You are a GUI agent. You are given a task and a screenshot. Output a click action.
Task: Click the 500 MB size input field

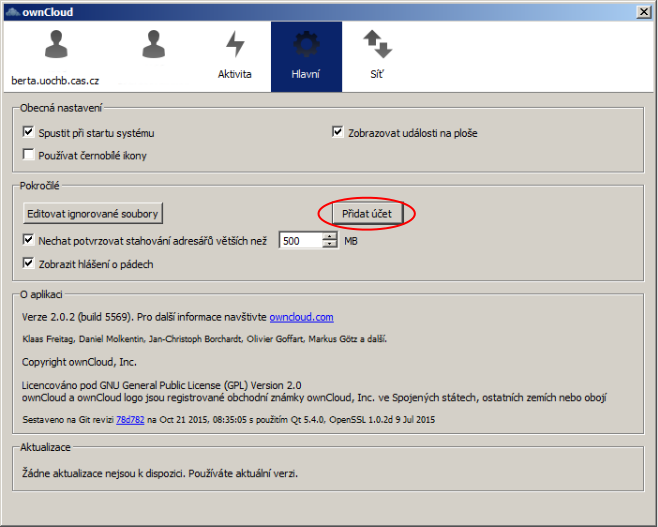300,241
